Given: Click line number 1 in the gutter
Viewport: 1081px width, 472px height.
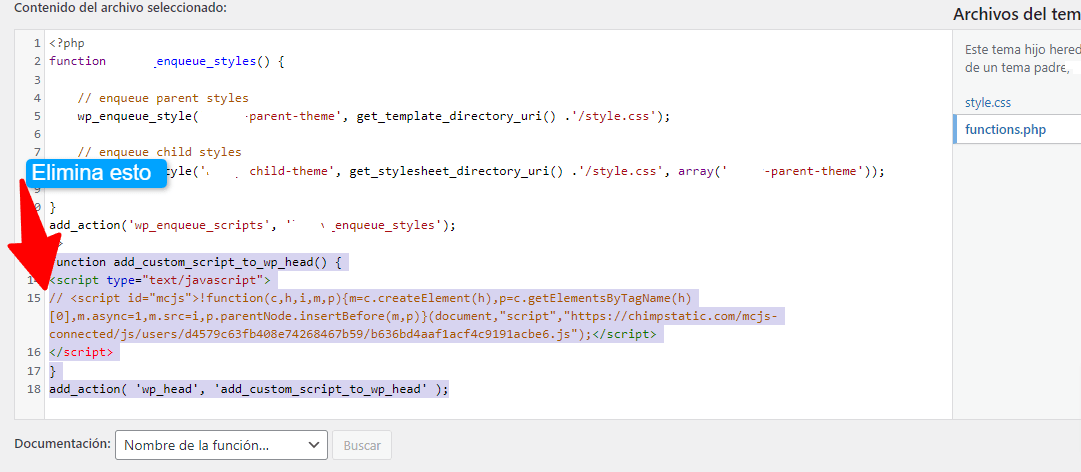Looking at the screenshot, I should [x=37, y=43].
